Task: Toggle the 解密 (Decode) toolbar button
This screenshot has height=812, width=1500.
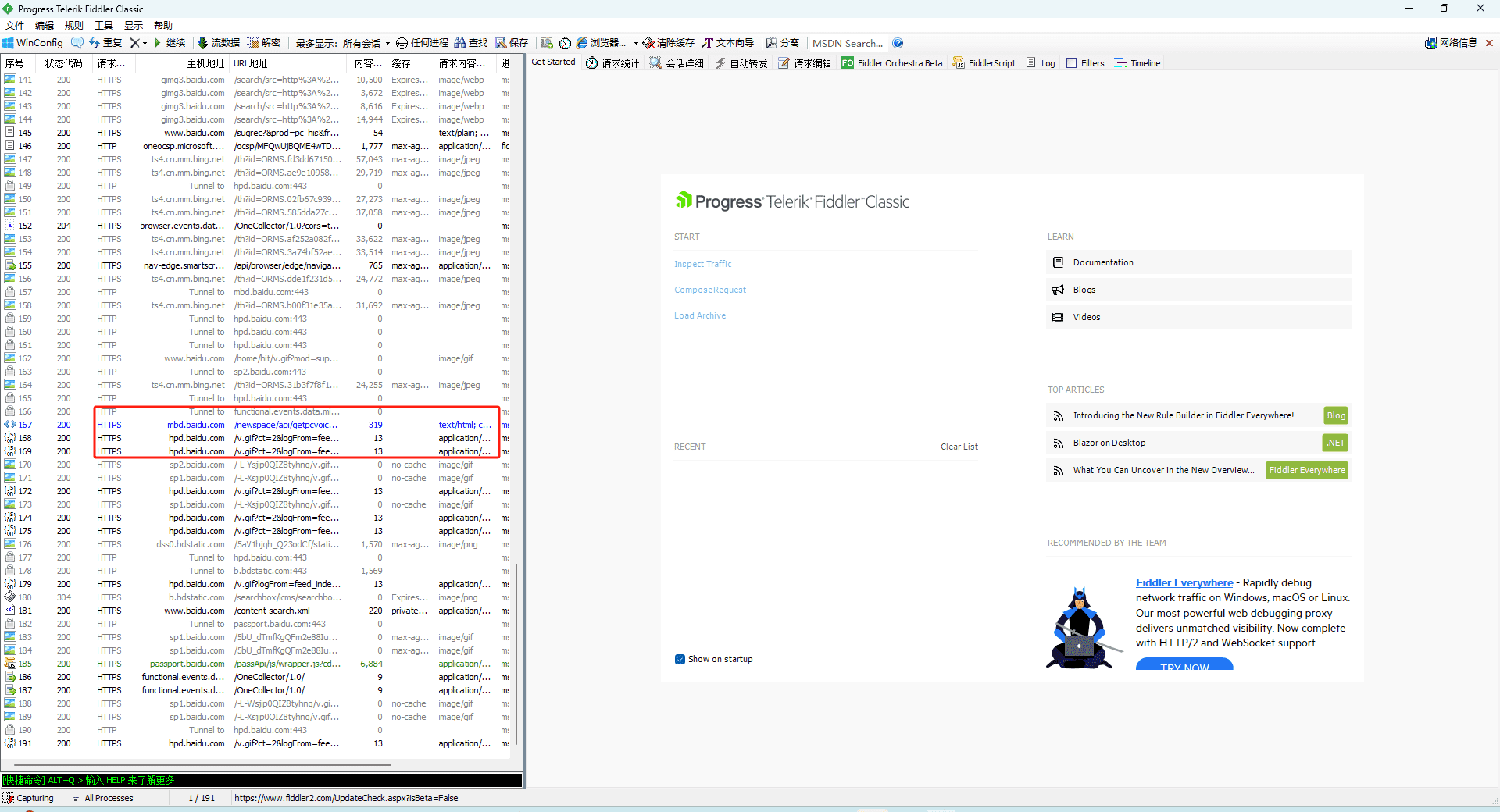Action: (x=264, y=43)
